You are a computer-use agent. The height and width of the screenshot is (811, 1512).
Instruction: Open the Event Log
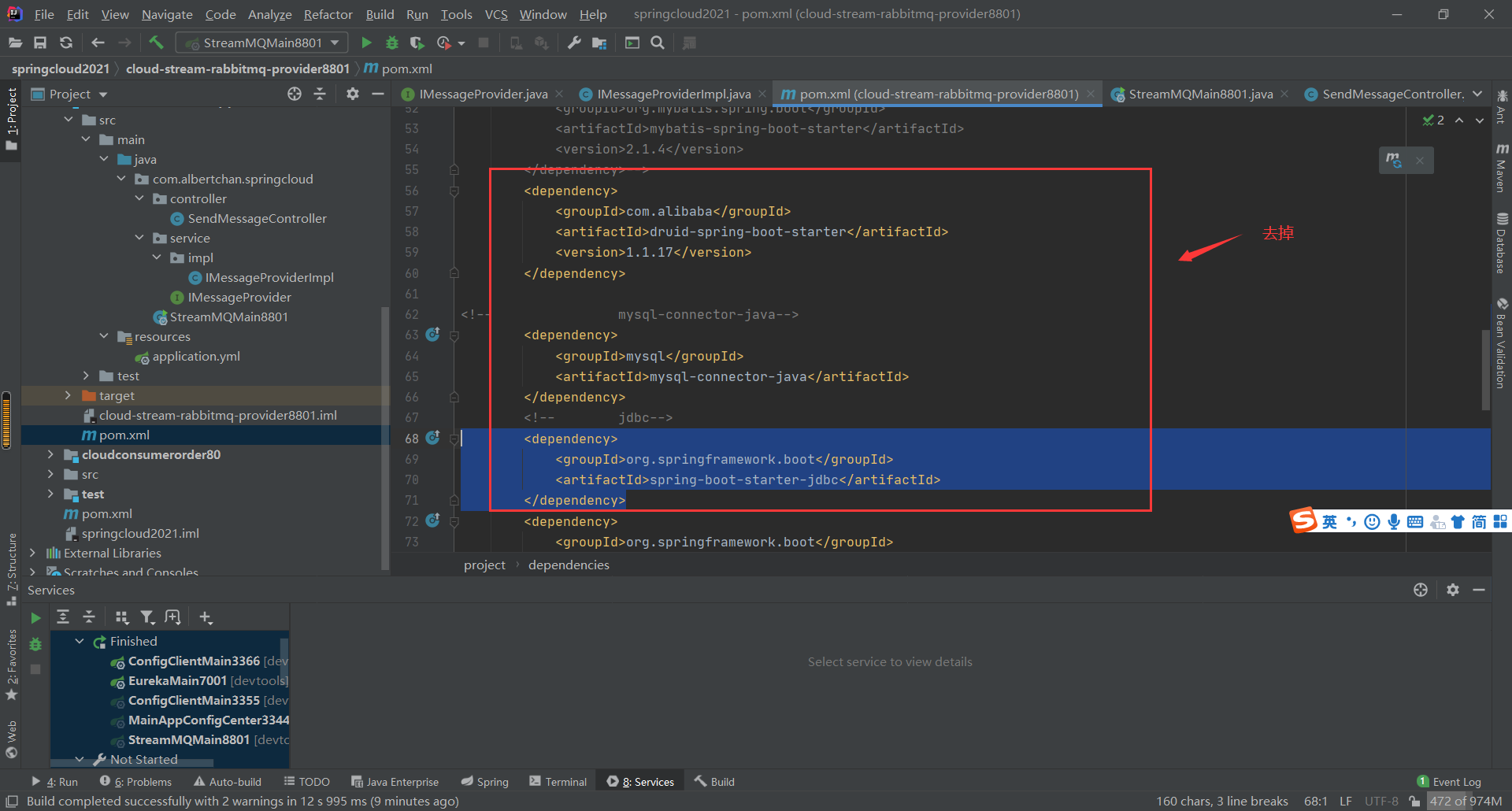tap(1455, 780)
